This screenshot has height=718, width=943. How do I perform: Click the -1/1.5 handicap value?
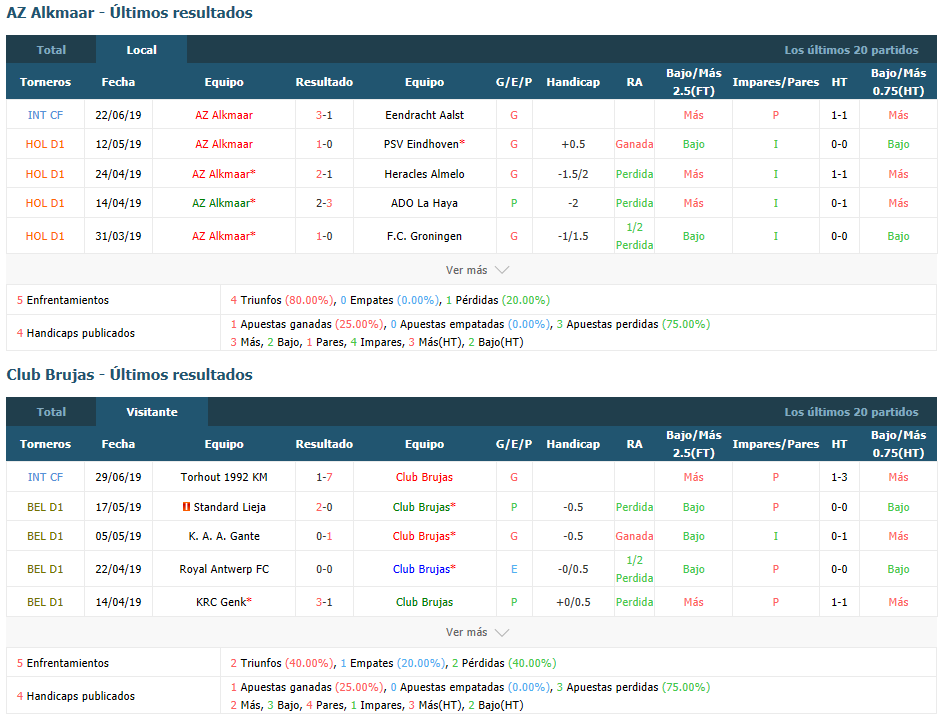[573, 236]
